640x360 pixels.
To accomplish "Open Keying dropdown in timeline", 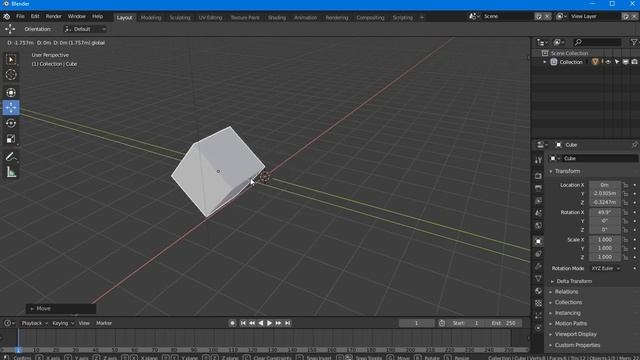I will coord(63,323).
